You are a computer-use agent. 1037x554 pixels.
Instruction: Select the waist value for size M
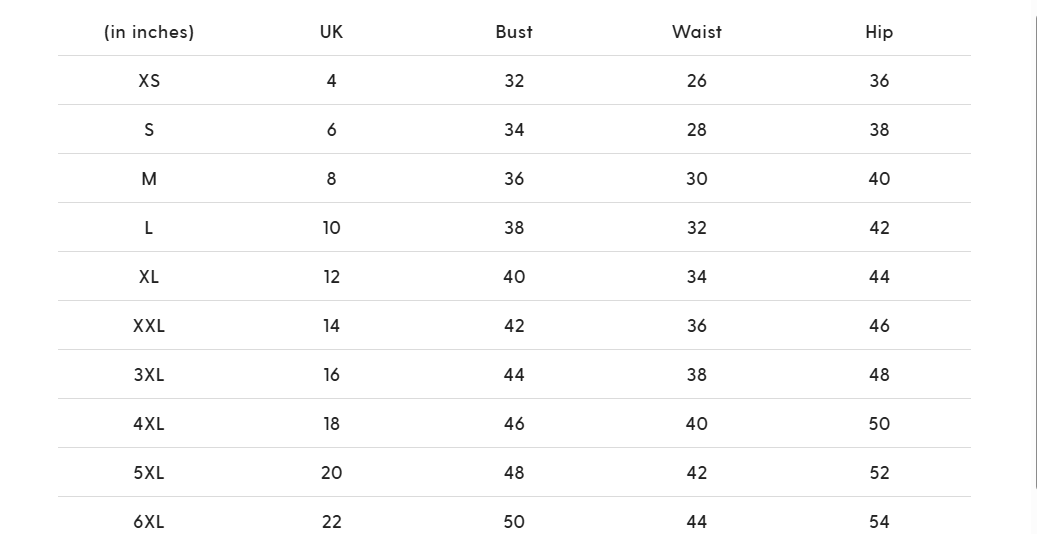tap(696, 179)
